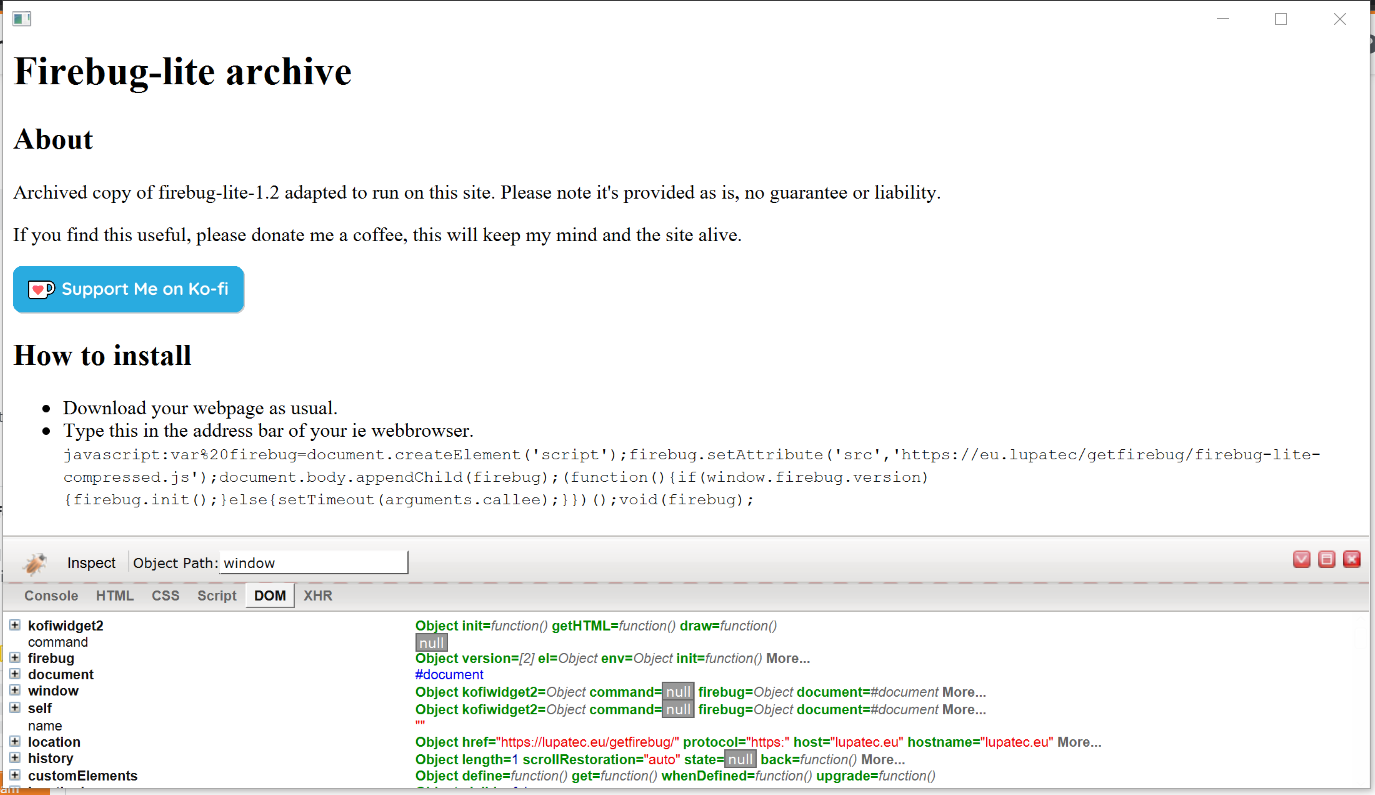Click the coffee cup icon on Ko-fi button
The image size is (1375, 795).
[x=41, y=289]
